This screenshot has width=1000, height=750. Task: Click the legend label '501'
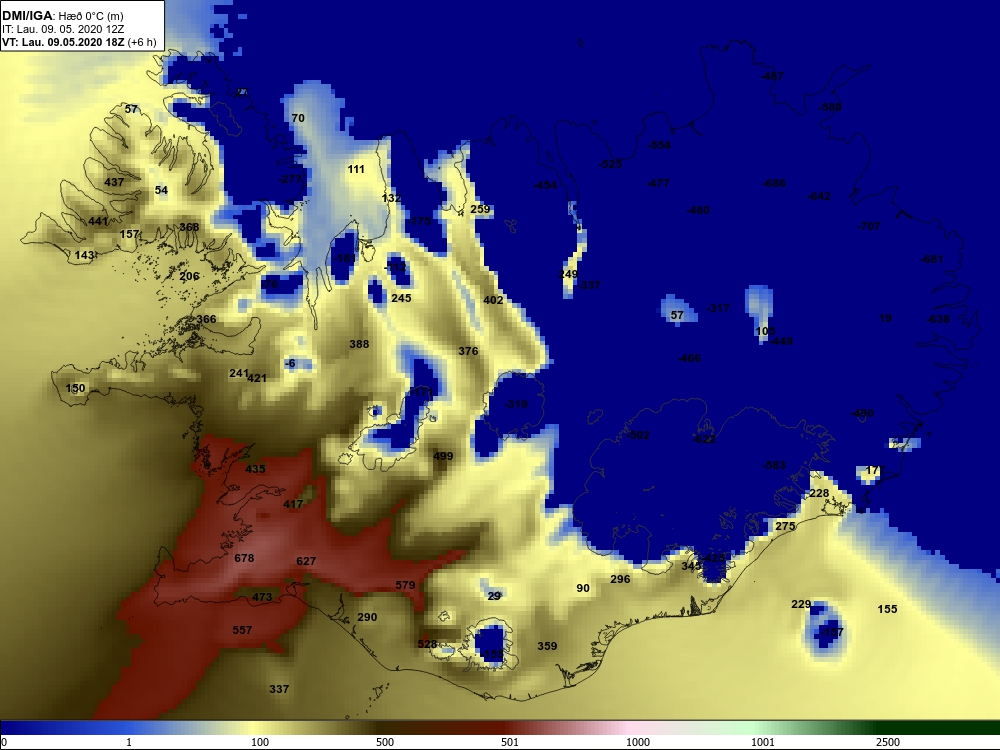tap(510, 742)
